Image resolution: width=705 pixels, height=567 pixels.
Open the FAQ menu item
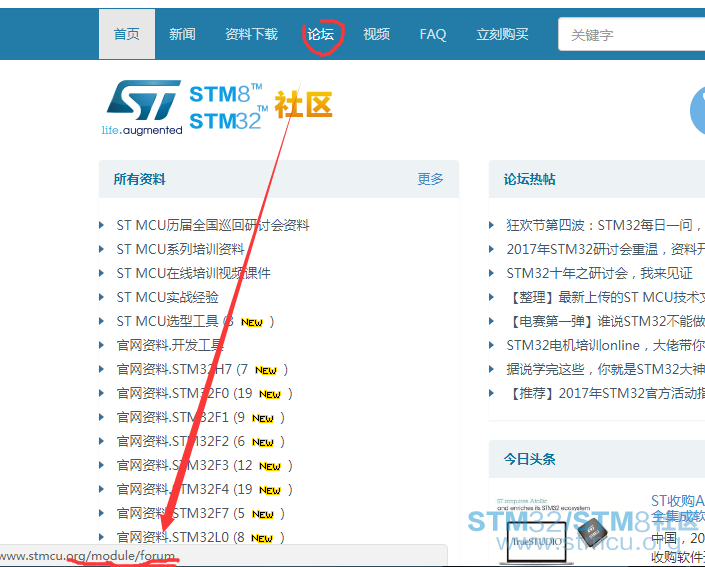pyautogui.click(x=433, y=34)
